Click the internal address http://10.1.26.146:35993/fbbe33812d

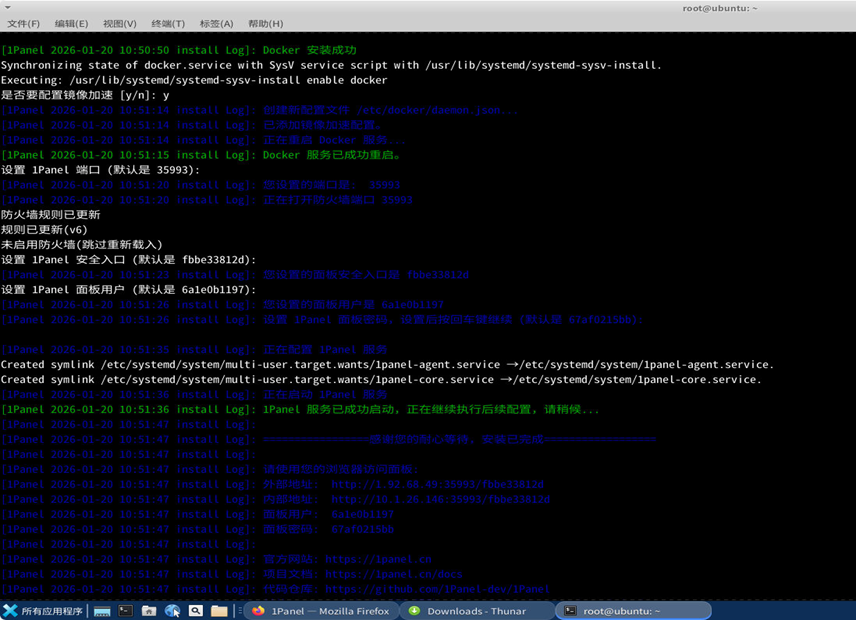coord(441,499)
